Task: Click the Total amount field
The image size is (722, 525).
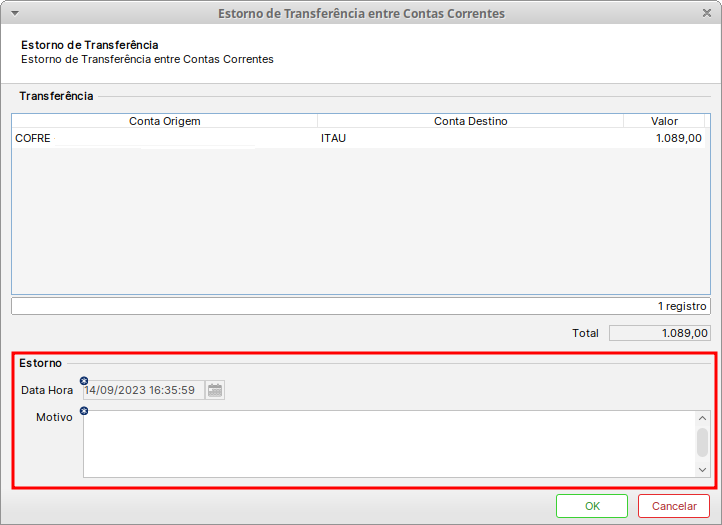Action: [x=659, y=333]
